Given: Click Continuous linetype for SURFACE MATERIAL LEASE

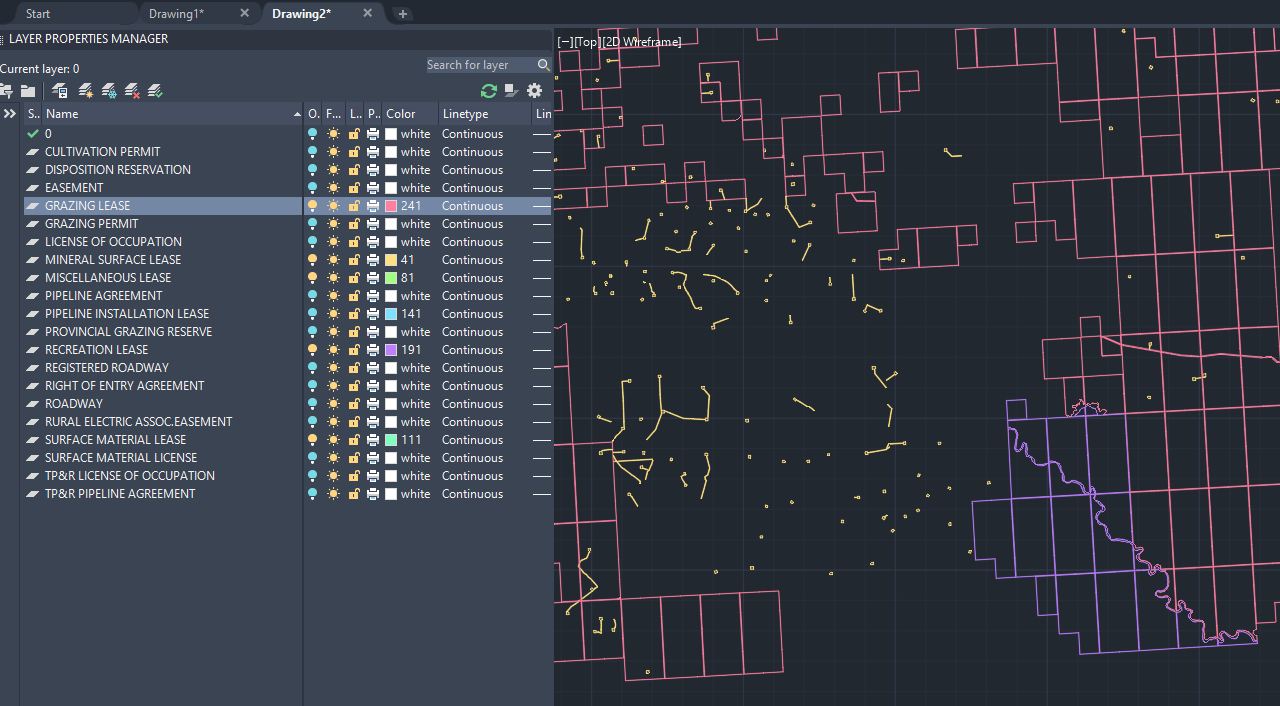Looking at the screenshot, I should [472, 439].
